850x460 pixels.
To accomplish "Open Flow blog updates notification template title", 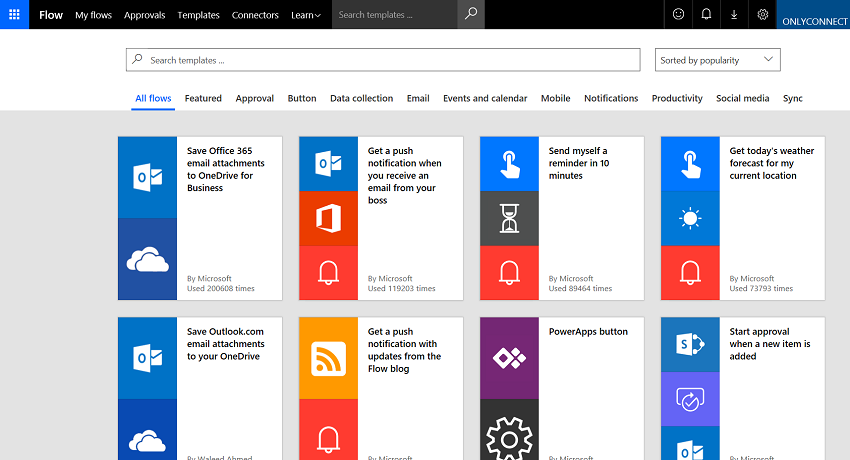I will 404,350.
